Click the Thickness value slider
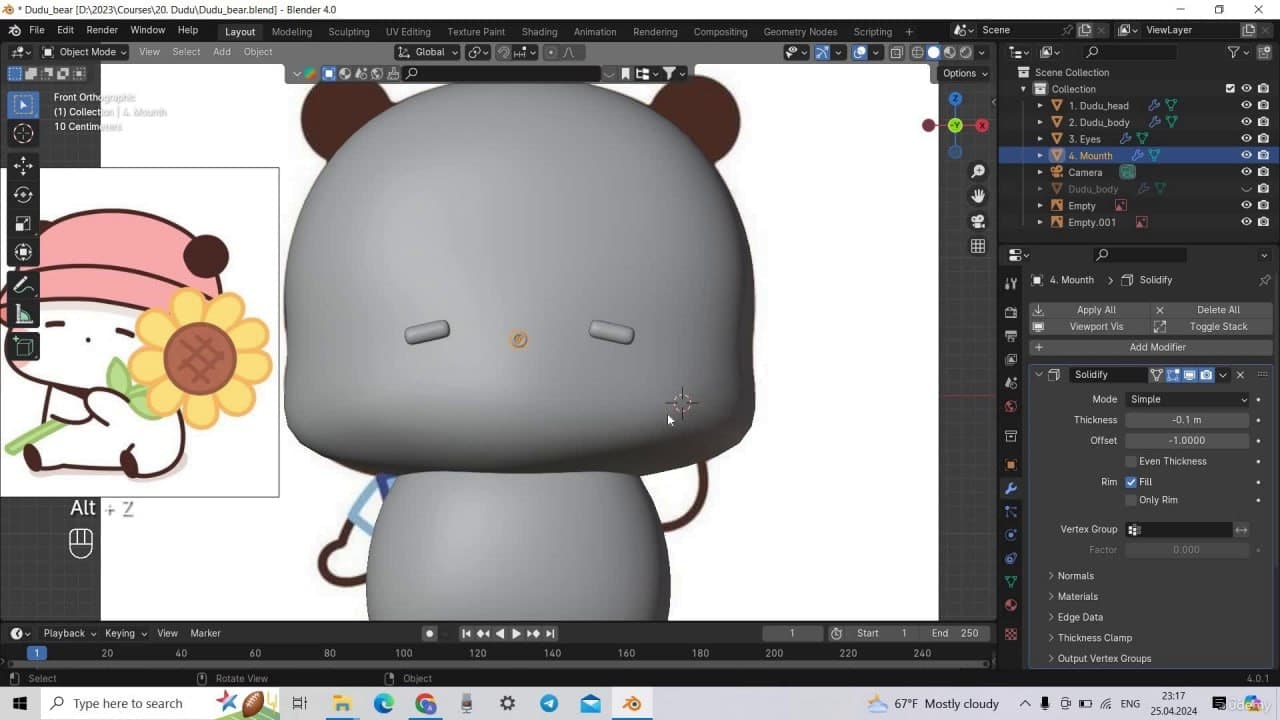The height and width of the screenshot is (720, 1280). pos(1187,420)
